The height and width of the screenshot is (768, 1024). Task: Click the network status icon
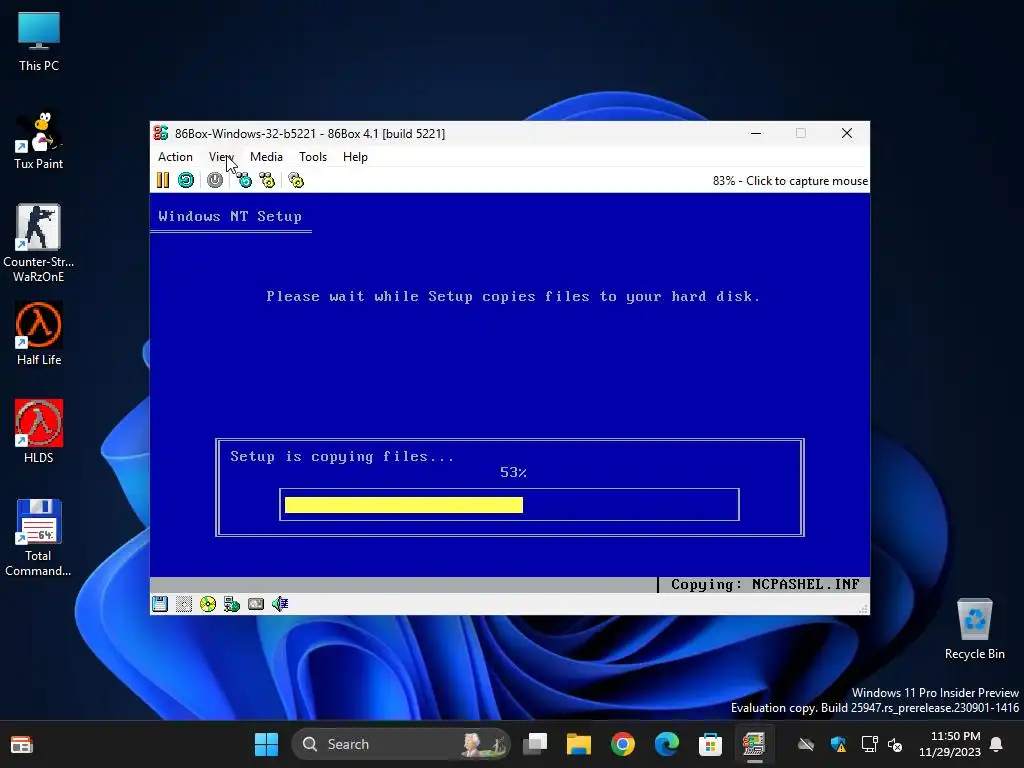tap(232, 604)
